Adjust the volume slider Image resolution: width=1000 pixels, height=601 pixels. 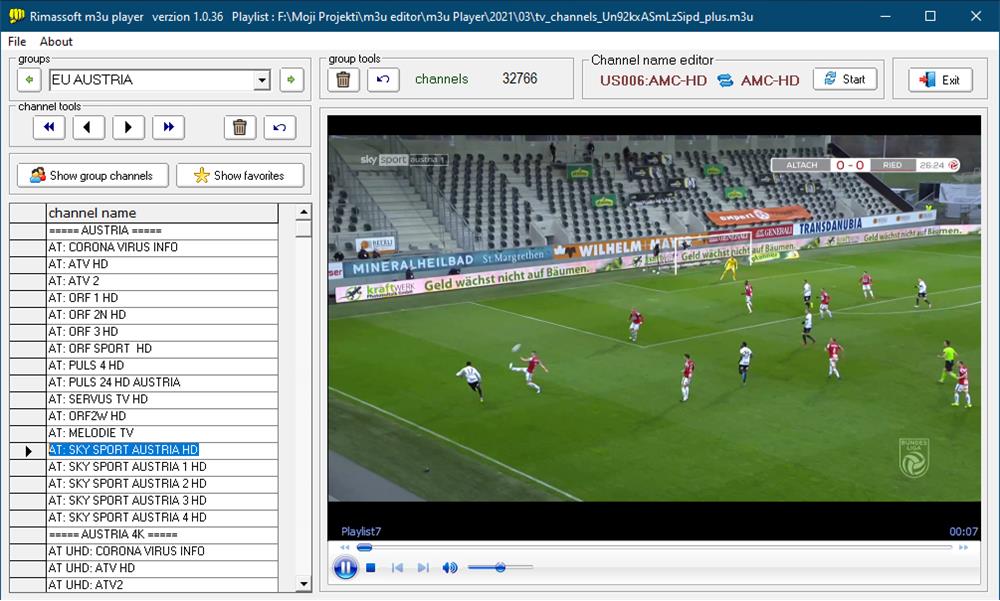coord(500,568)
